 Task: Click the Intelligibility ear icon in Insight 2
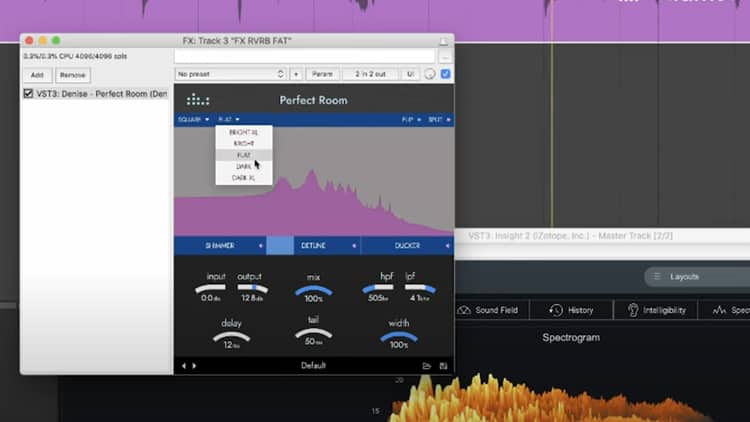[x=633, y=310]
